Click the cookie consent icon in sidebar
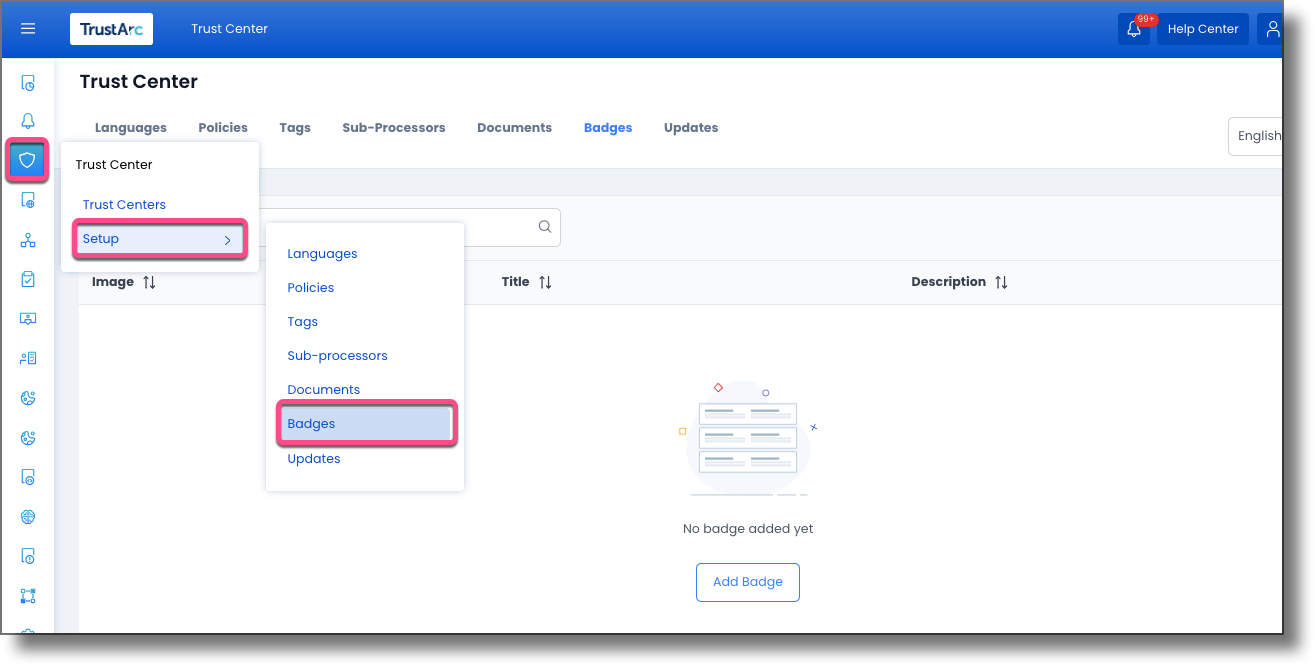 point(27,397)
